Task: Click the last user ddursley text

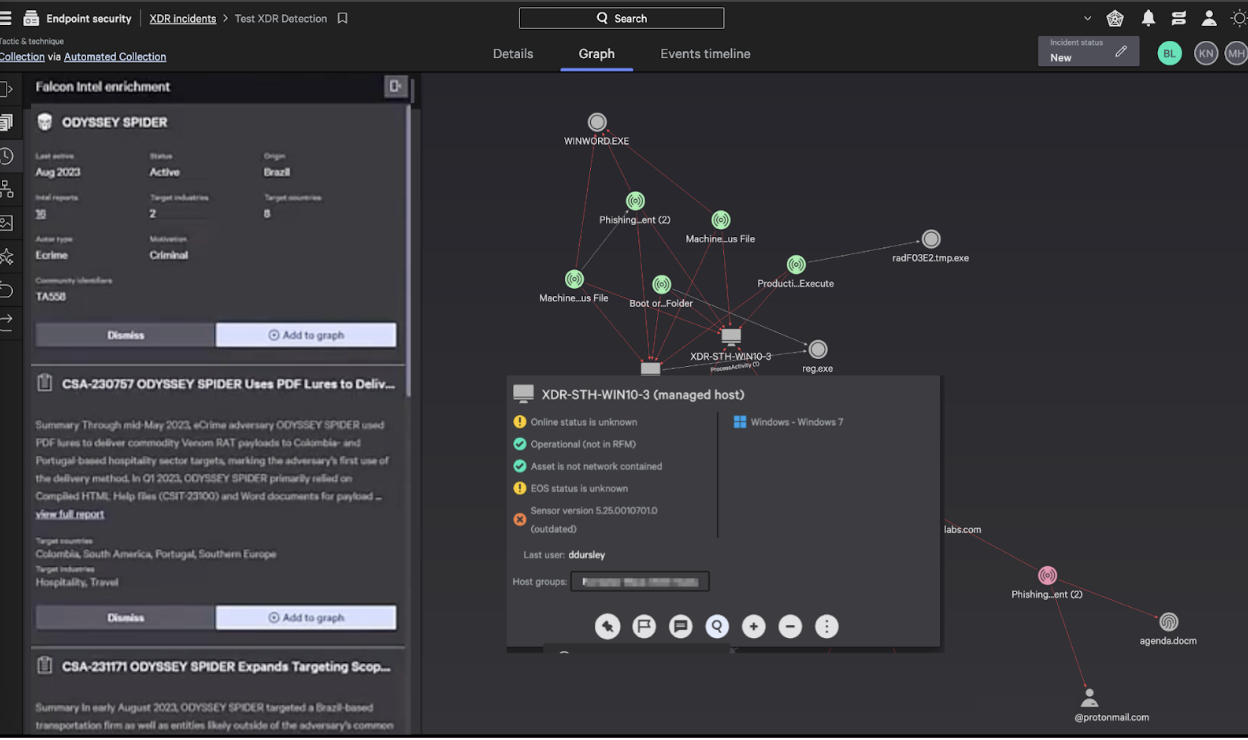Action: 587,555
